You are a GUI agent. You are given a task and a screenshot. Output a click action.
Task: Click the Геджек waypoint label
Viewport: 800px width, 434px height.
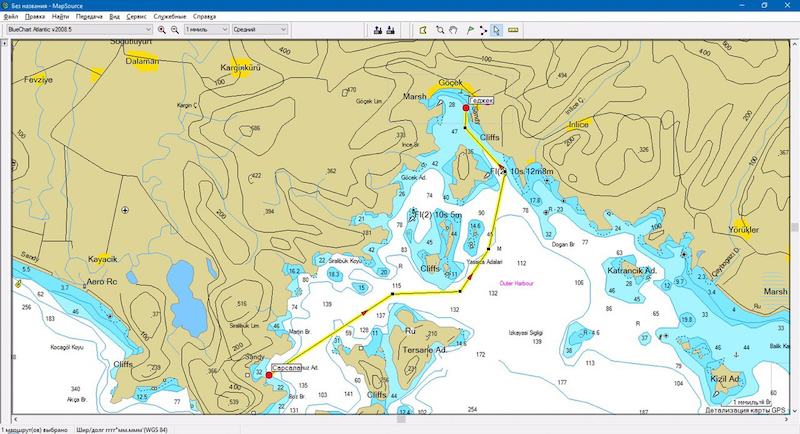click(x=481, y=100)
